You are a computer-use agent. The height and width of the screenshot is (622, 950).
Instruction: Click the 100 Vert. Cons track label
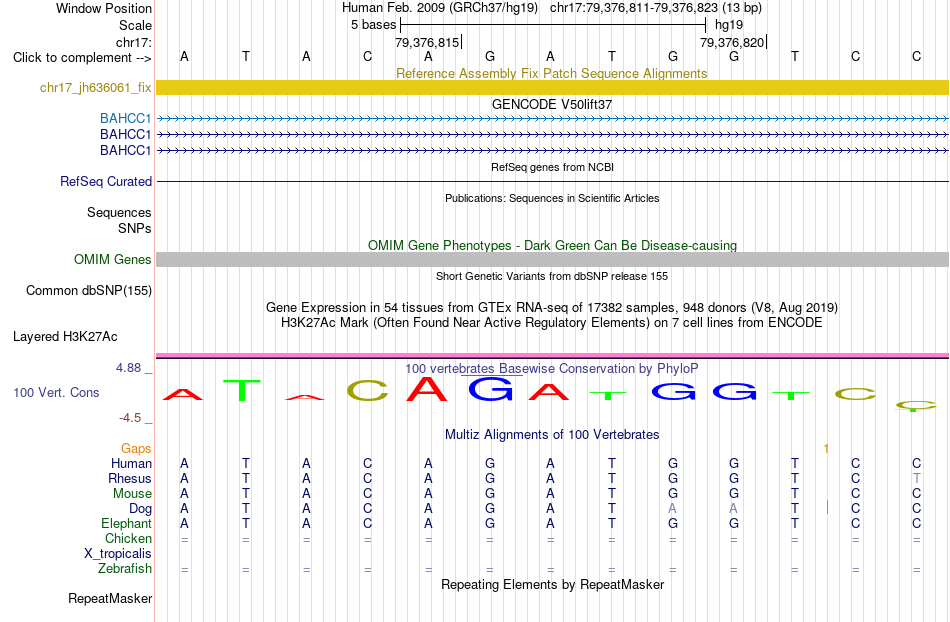click(x=56, y=392)
